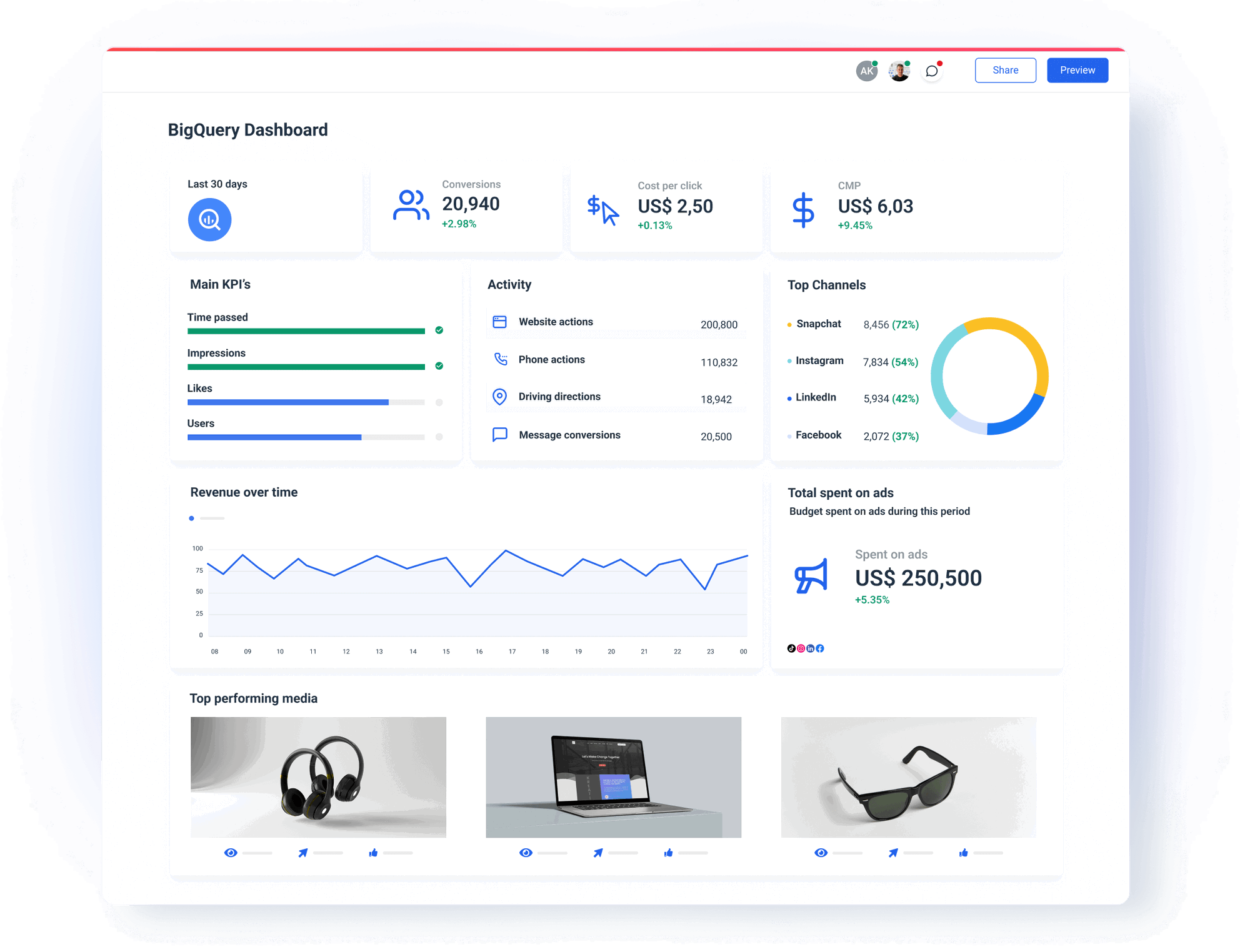The width and height of the screenshot is (1240, 952).
Task: Click the likes thumb icon under laptop
Action: (x=668, y=853)
